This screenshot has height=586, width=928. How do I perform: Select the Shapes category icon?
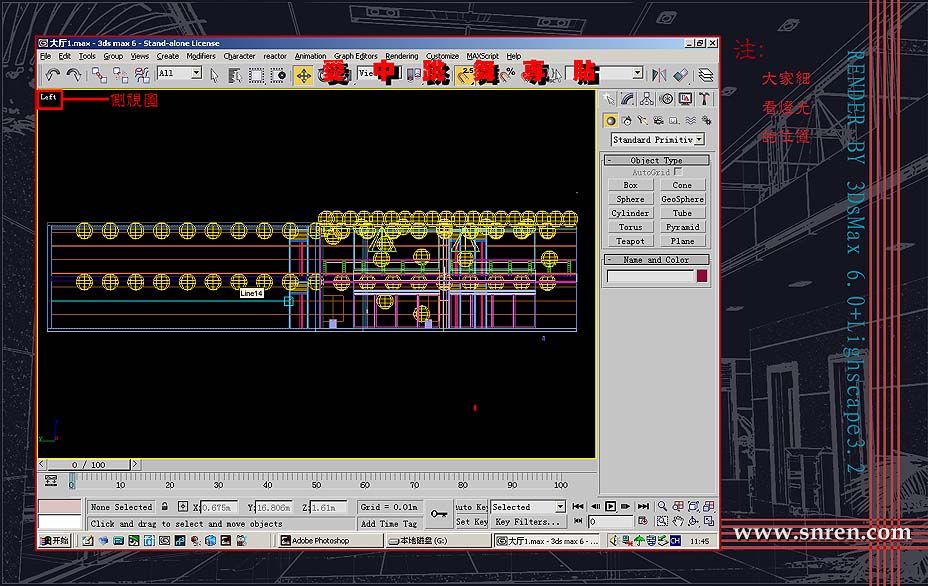[x=627, y=121]
